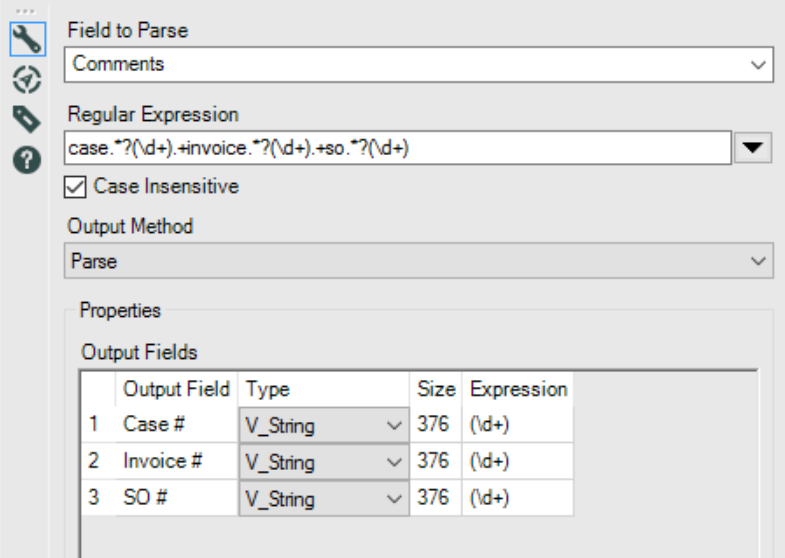785x558 pixels.
Task: Change the Type dropdown for Case #
Action: [x=323, y=425]
